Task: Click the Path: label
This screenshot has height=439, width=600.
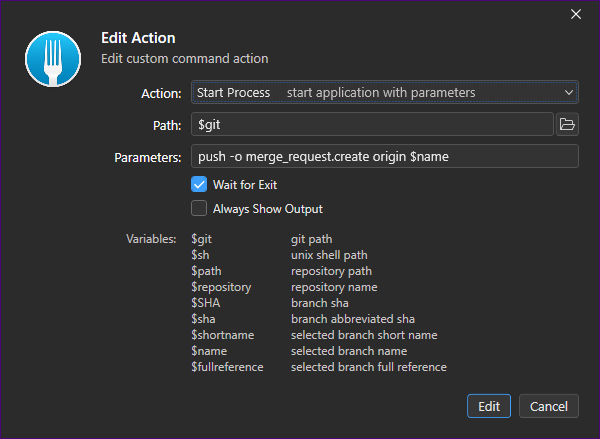Action: [x=167, y=126]
